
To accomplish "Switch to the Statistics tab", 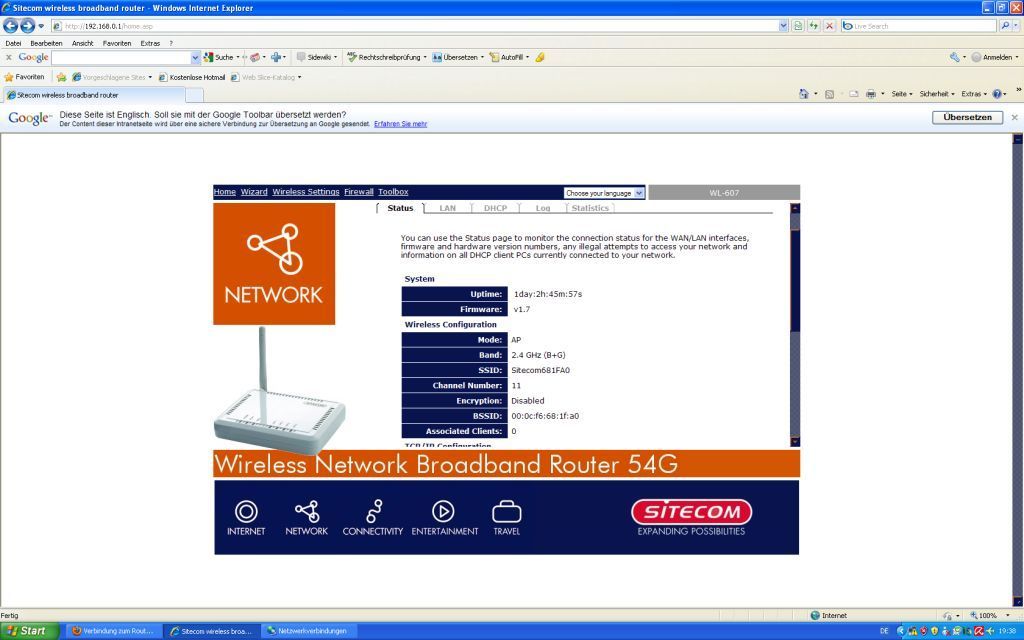I will pos(590,208).
